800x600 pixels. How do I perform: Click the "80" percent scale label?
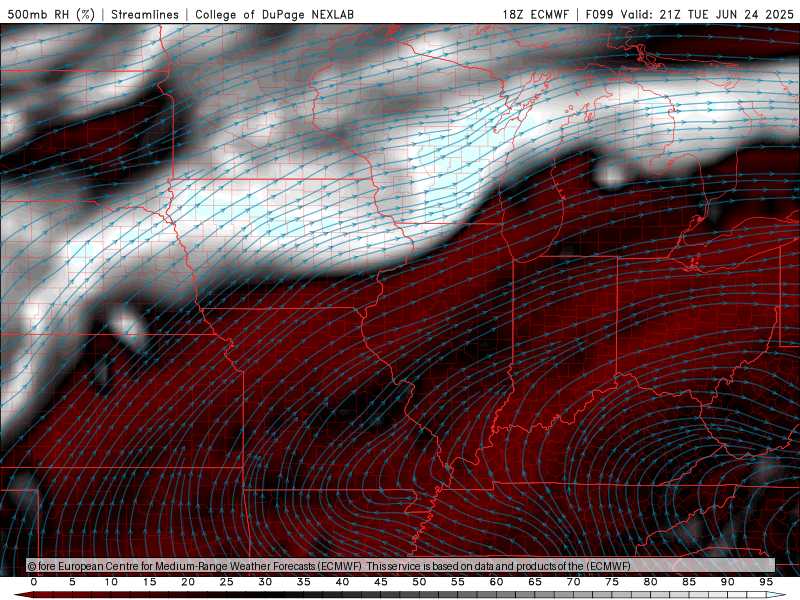coord(651,582)
